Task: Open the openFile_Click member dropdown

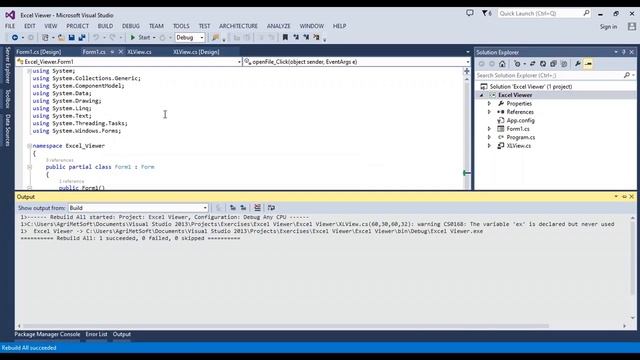Action: (x=356, y=62)
